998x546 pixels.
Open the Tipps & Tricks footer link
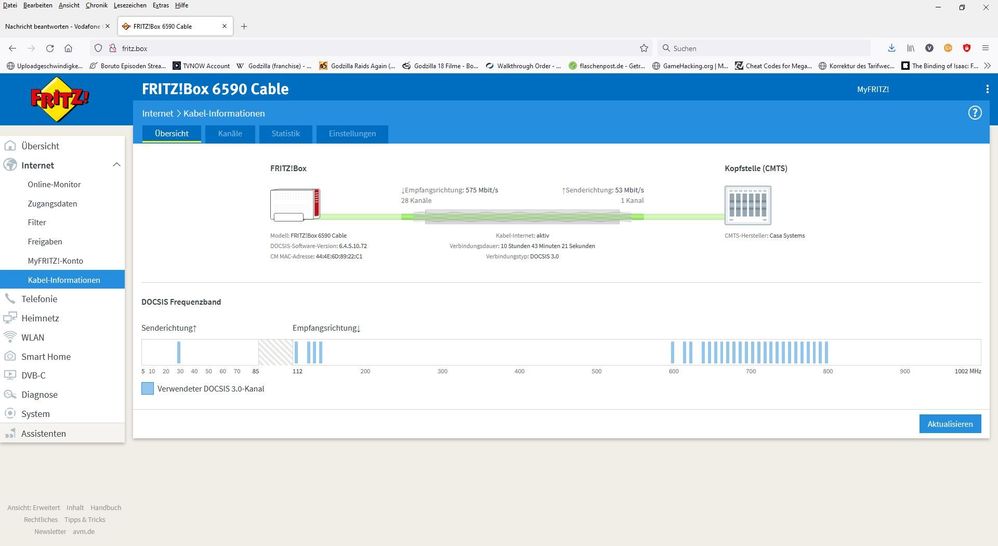[85, 520]
